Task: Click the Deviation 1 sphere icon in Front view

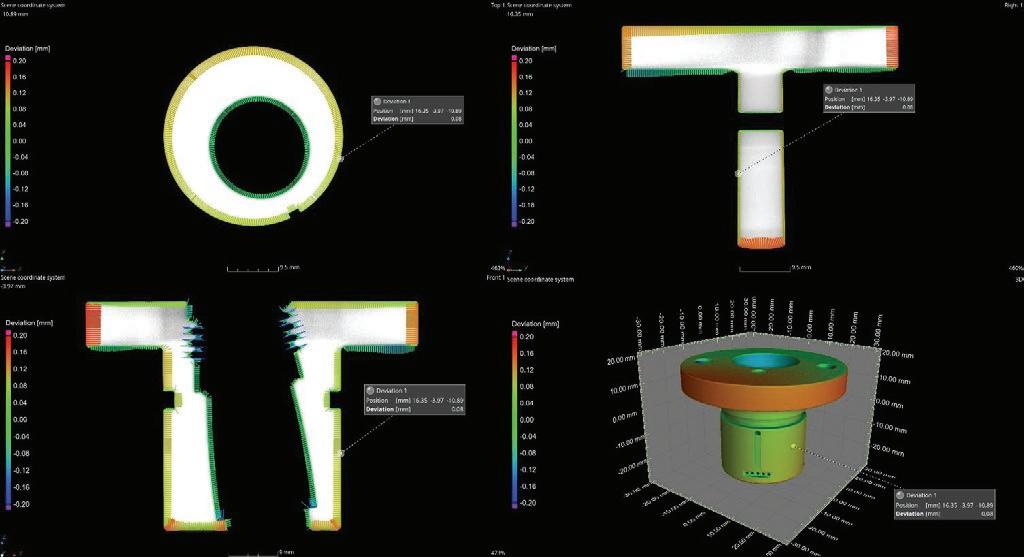Action: click(x=370, y=390)
